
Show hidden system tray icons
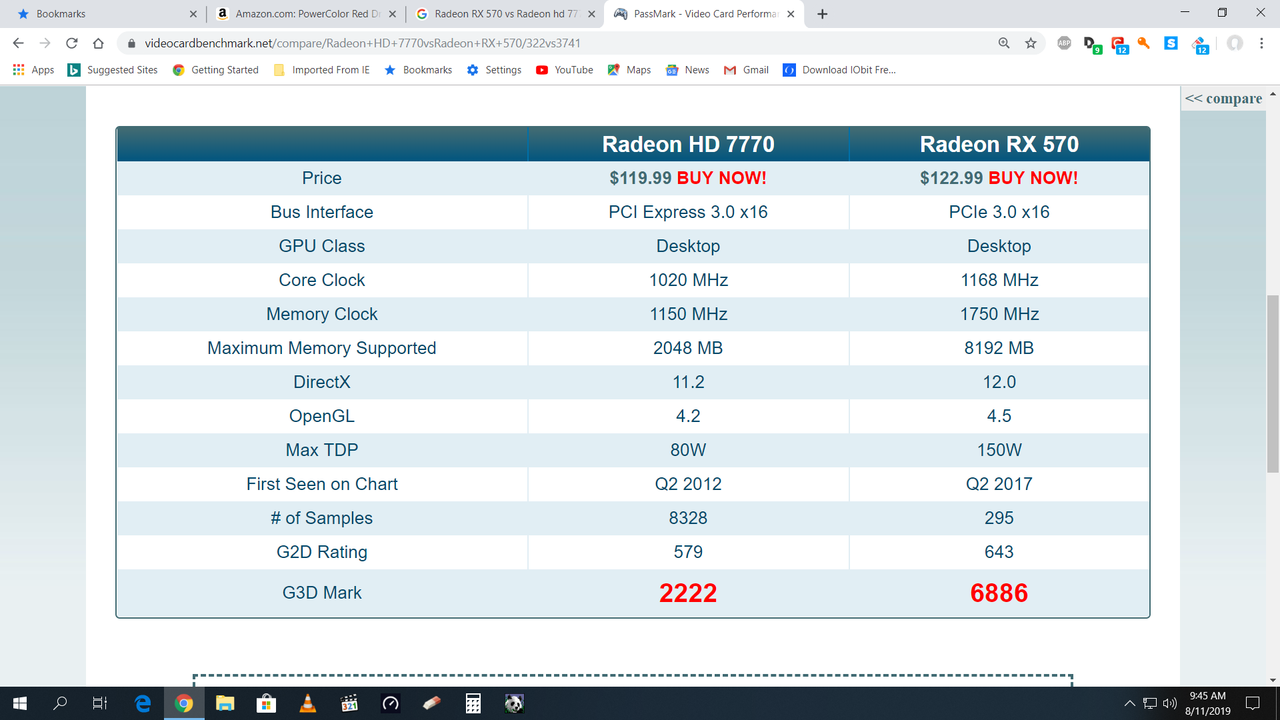pos(1130,703)
